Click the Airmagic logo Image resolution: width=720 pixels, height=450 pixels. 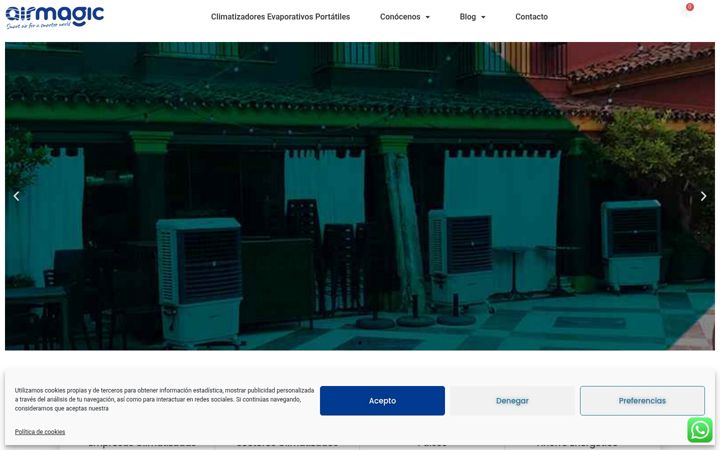pos(55,17)
